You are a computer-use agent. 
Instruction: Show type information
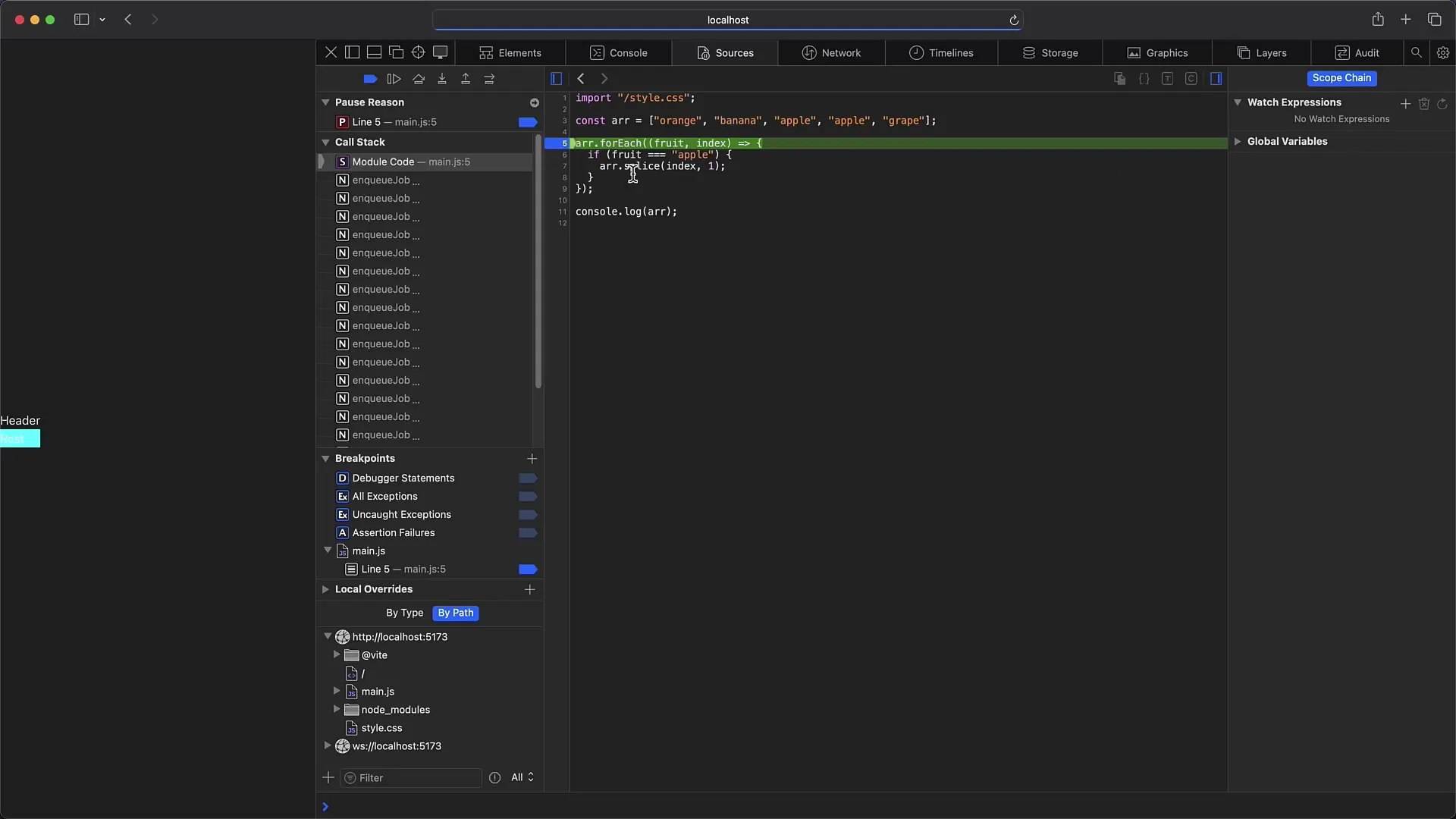click(1167, 79)
